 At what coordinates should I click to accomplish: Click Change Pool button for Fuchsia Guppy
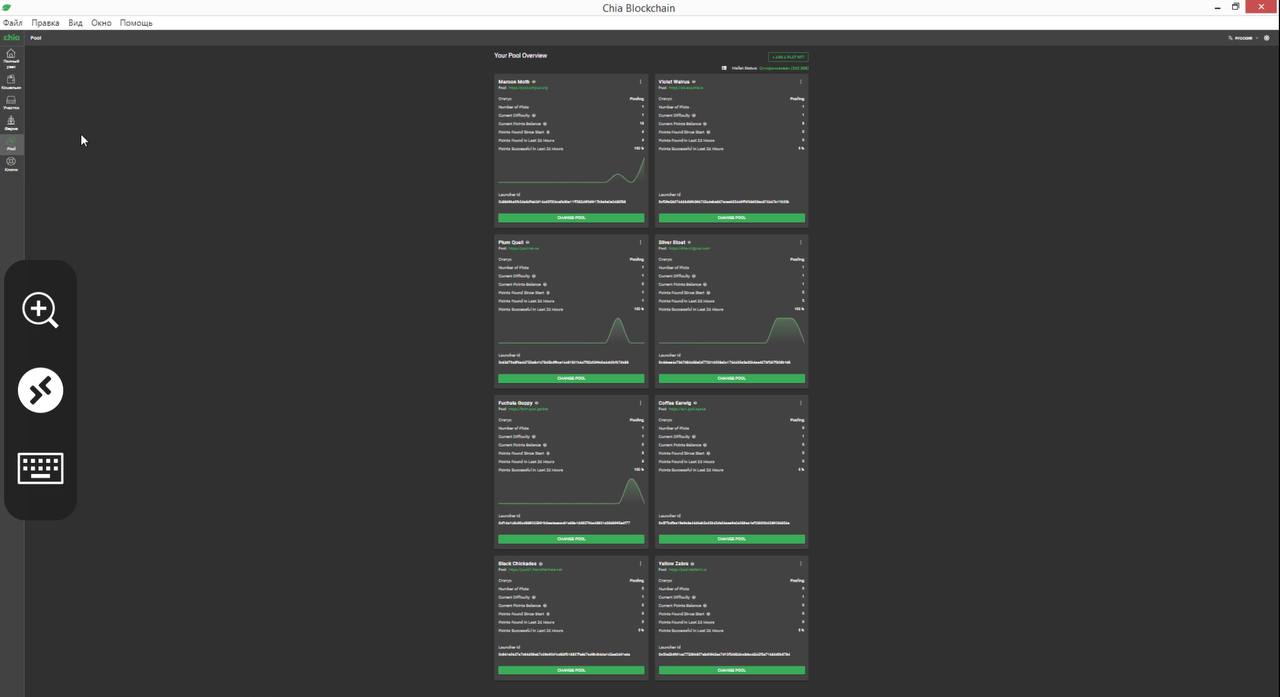(571, 539)
